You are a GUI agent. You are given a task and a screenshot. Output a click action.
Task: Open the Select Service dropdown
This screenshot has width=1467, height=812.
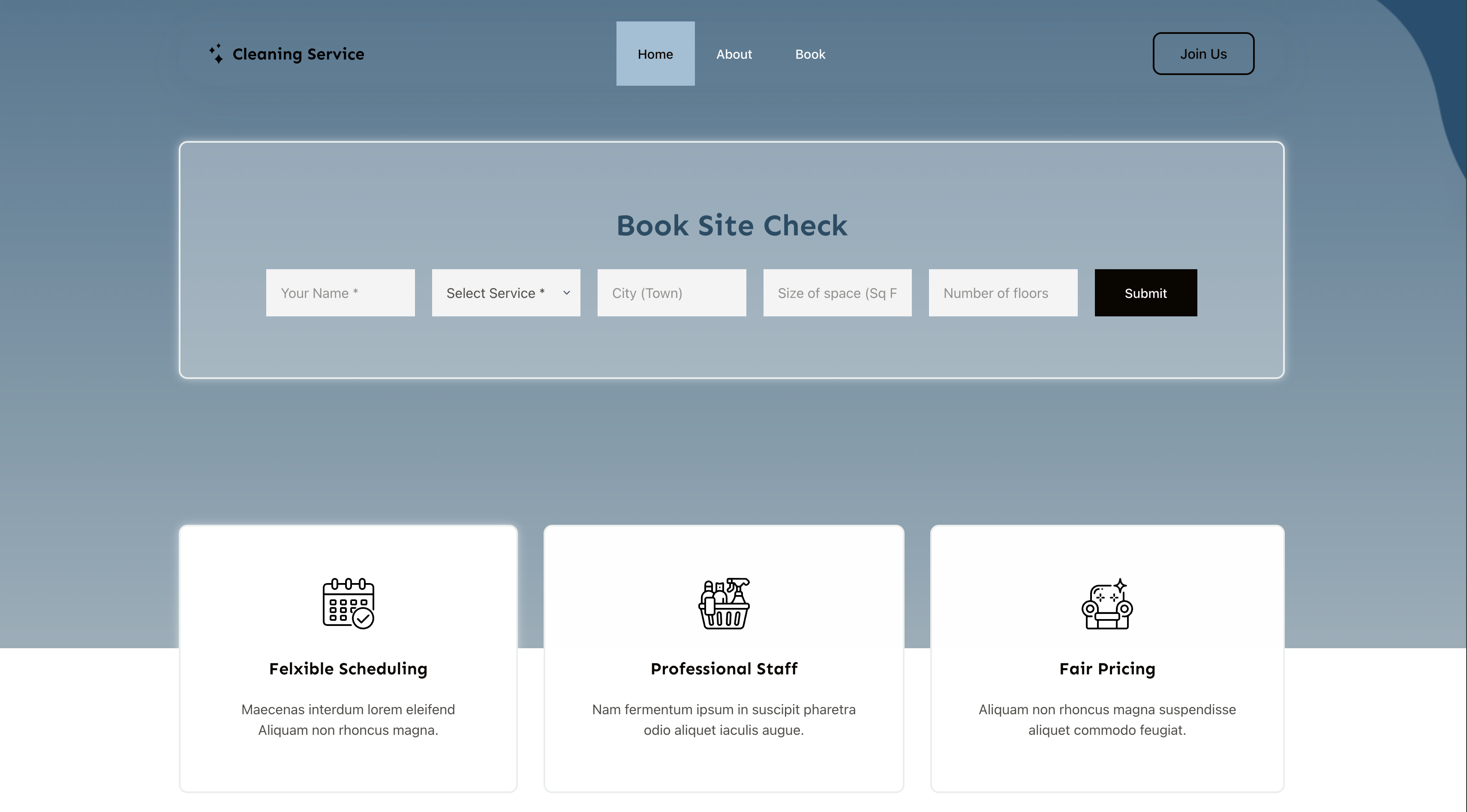click(496, 293)
